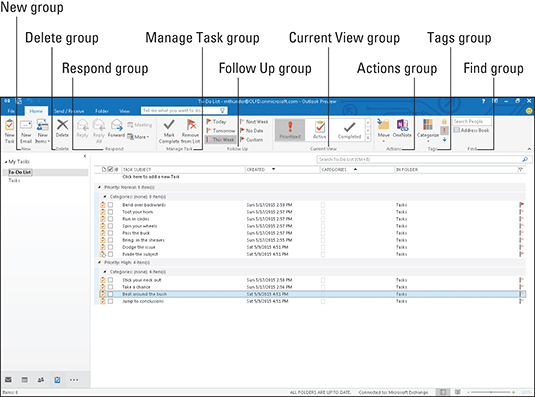
Task: Switch to Completed view
Action: coord(349,130)
